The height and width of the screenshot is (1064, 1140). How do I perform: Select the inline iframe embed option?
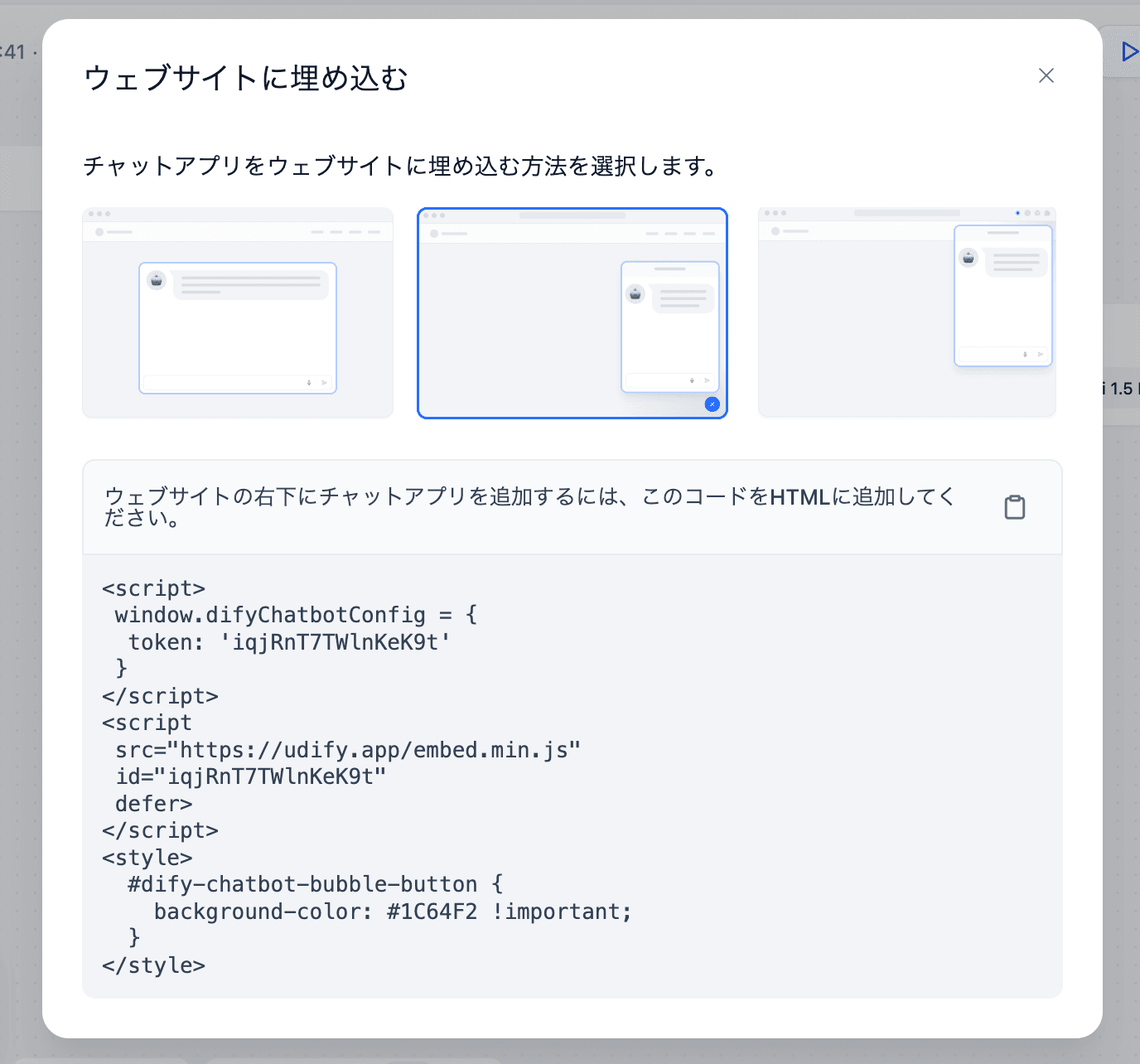click(x=238, y=312)
